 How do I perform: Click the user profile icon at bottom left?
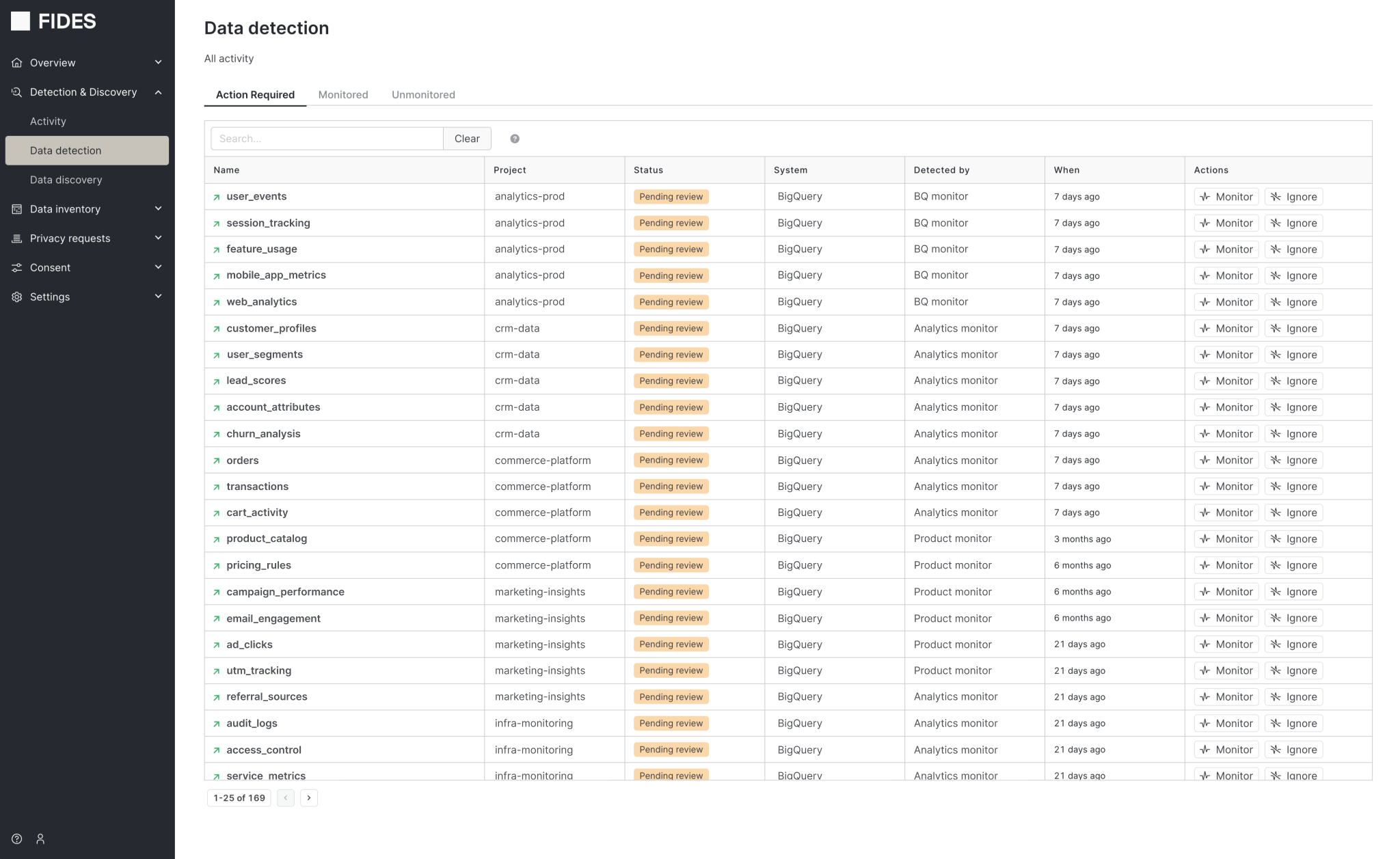(x=40, y=838)
